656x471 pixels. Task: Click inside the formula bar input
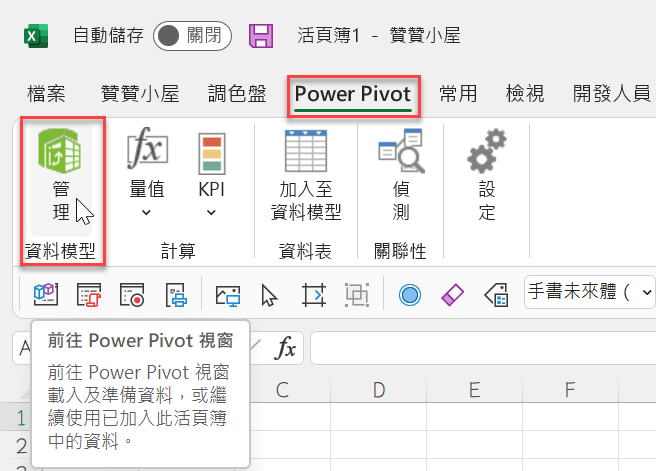pos(483,348)
